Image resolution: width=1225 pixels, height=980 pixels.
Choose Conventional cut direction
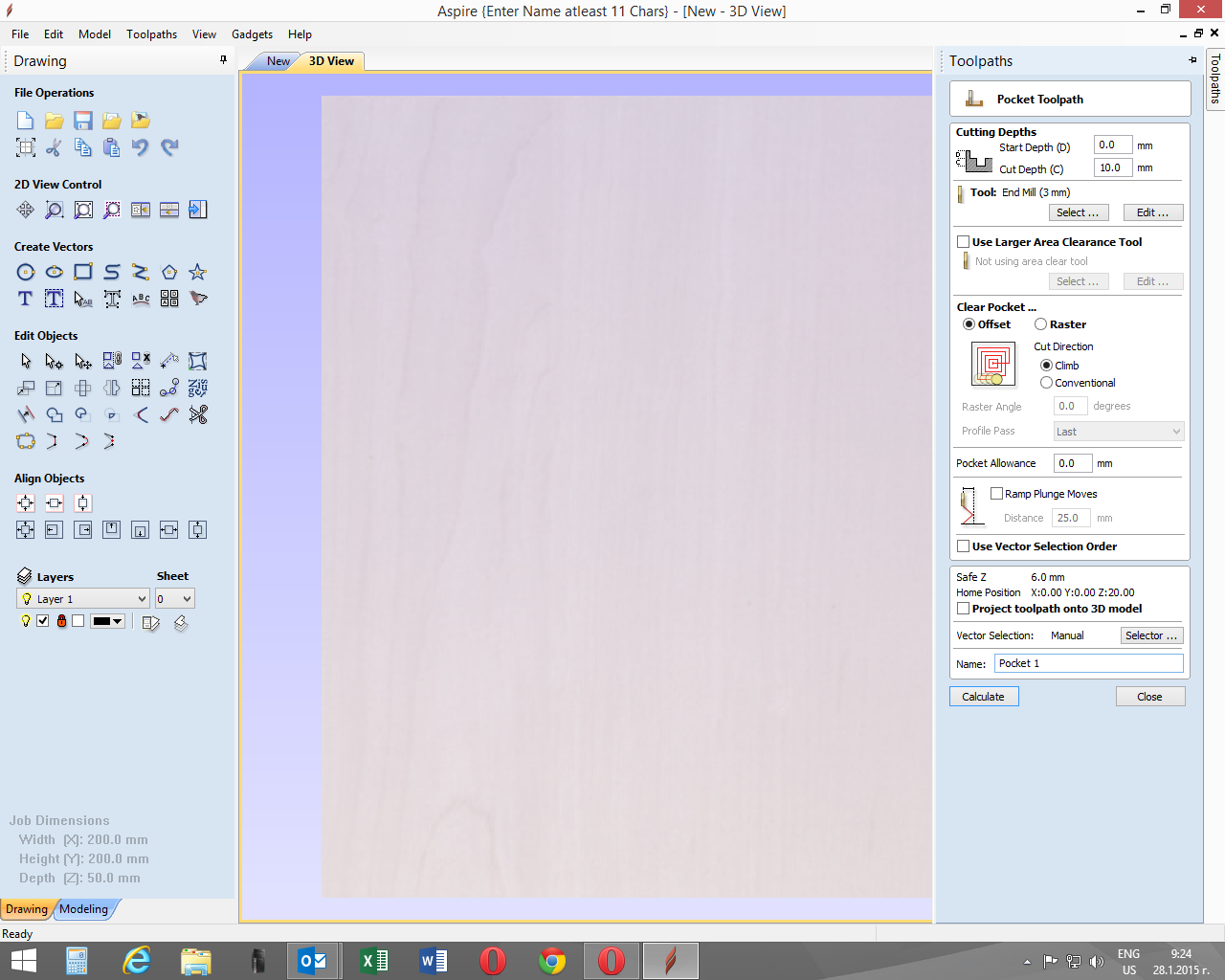[1046, 383]
